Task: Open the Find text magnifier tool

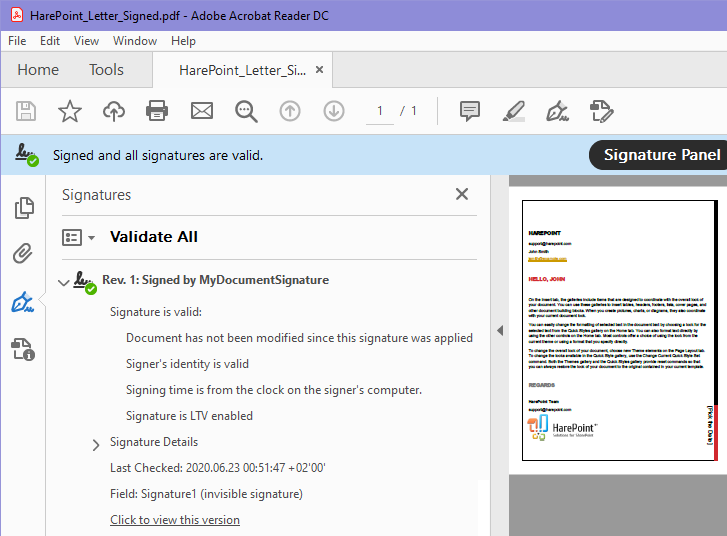Action: [246, 112]
